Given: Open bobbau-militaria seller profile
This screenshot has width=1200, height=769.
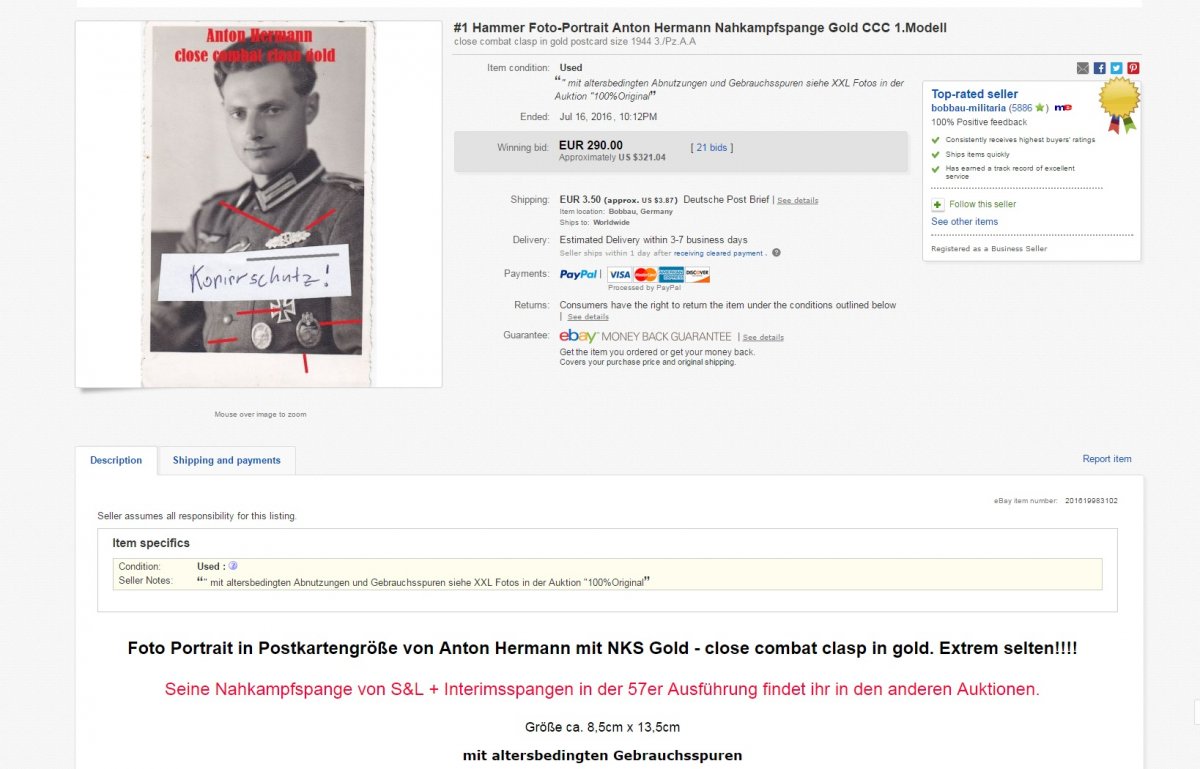Looking at the screenshot, I should 968,107.
